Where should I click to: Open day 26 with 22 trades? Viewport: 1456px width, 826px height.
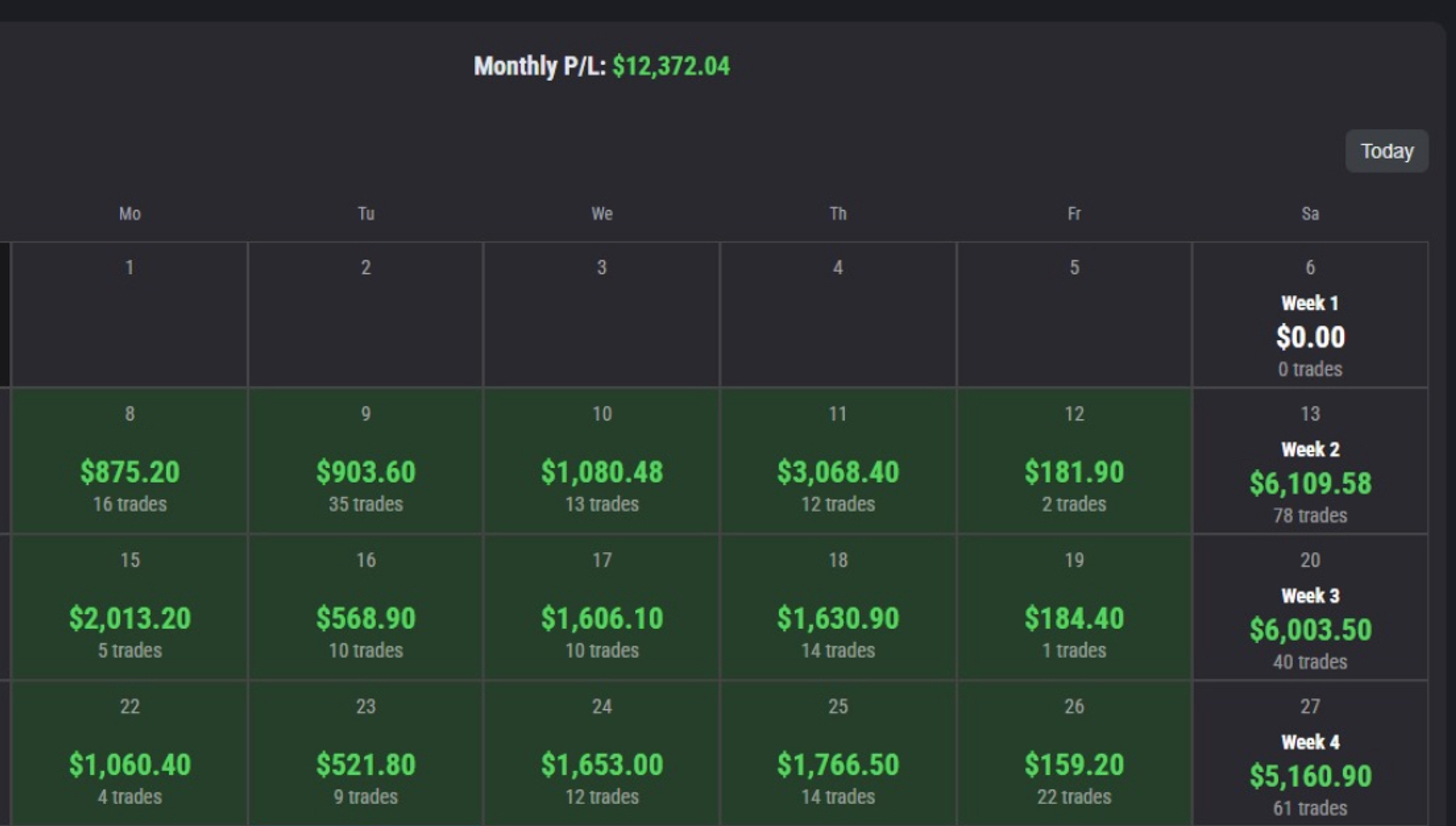click(1075, 753)
